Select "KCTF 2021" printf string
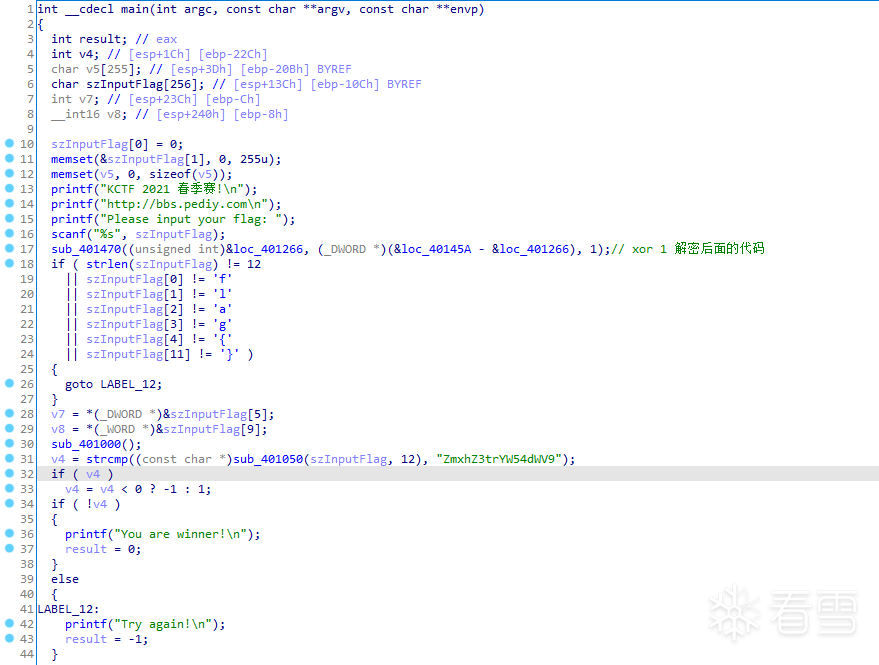Viewport: 879px width, 665px height. point(174,189)
